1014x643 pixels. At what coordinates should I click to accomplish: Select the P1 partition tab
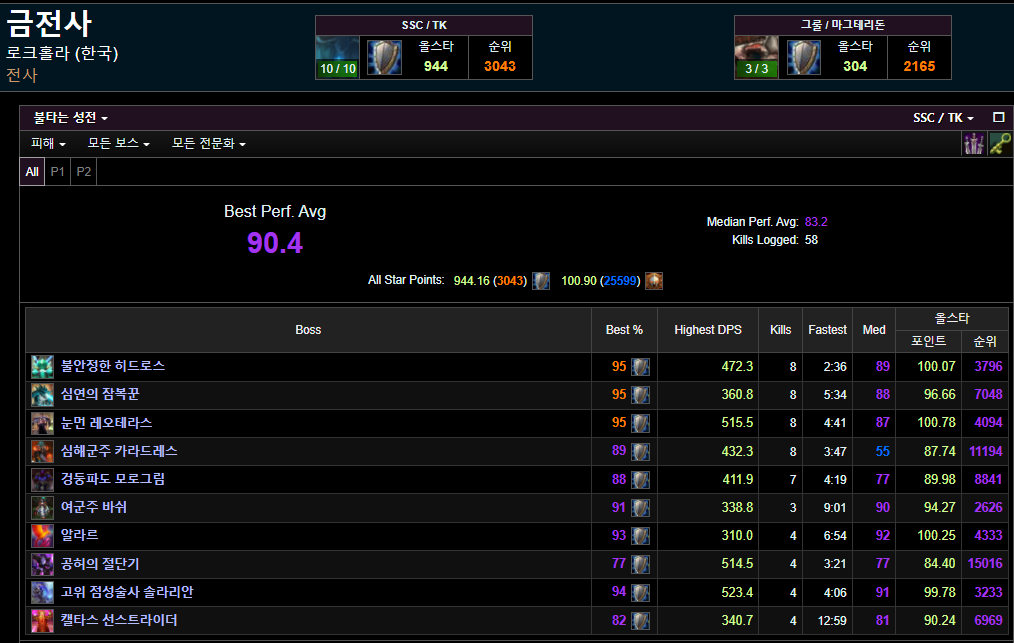(58, 171)
